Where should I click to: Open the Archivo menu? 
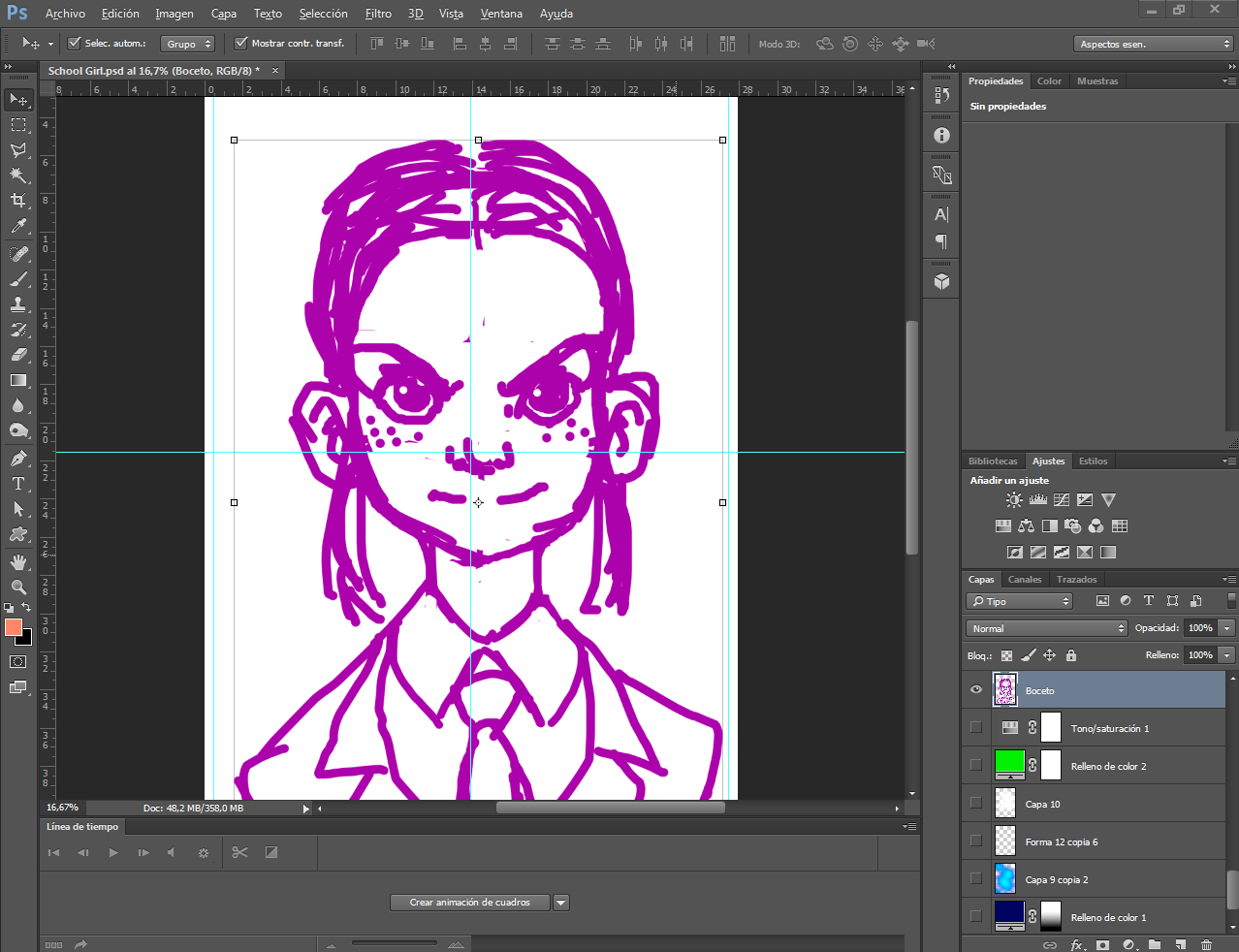click(x=65, y=14)
